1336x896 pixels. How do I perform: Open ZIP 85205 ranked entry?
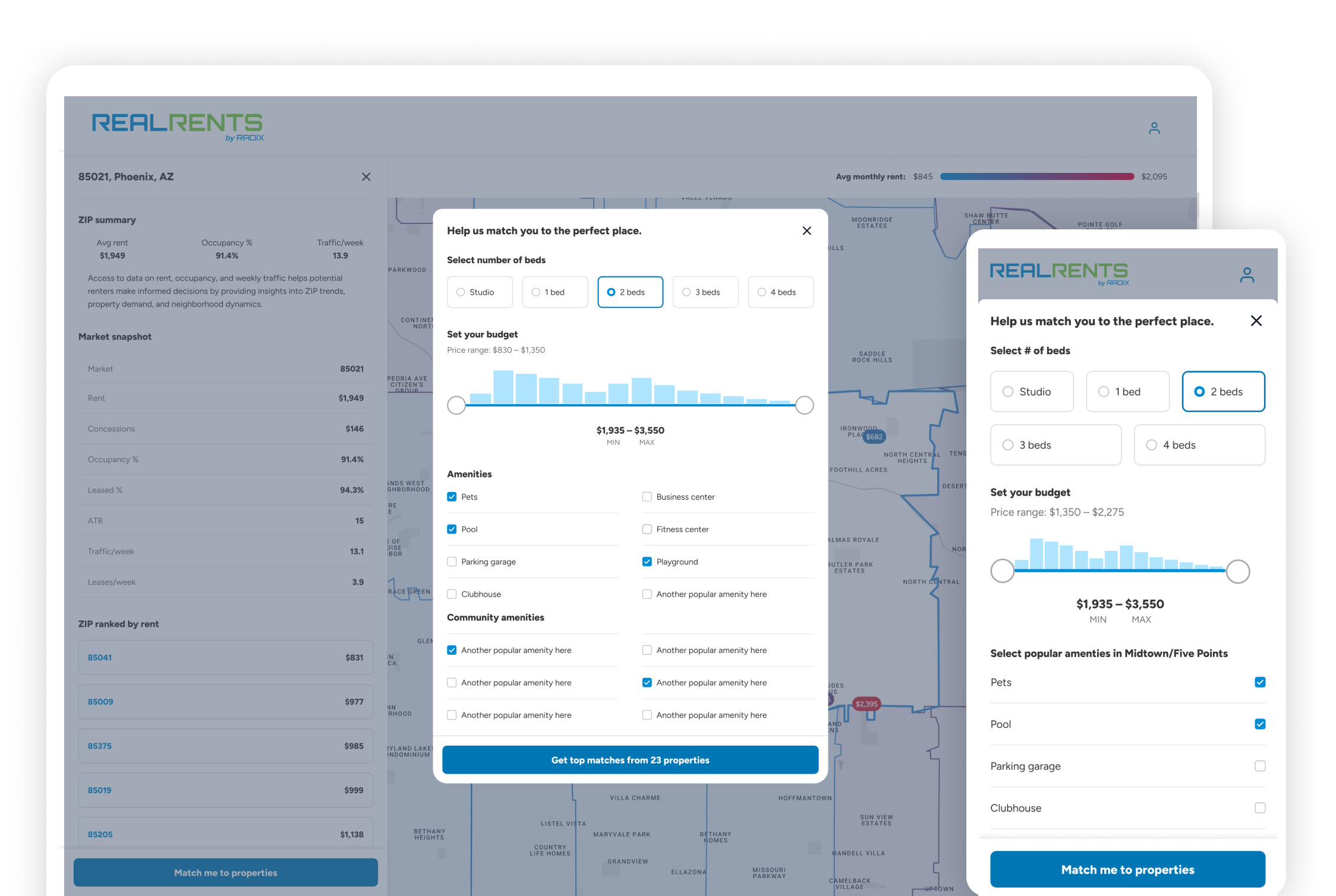[x=226, y=834]
